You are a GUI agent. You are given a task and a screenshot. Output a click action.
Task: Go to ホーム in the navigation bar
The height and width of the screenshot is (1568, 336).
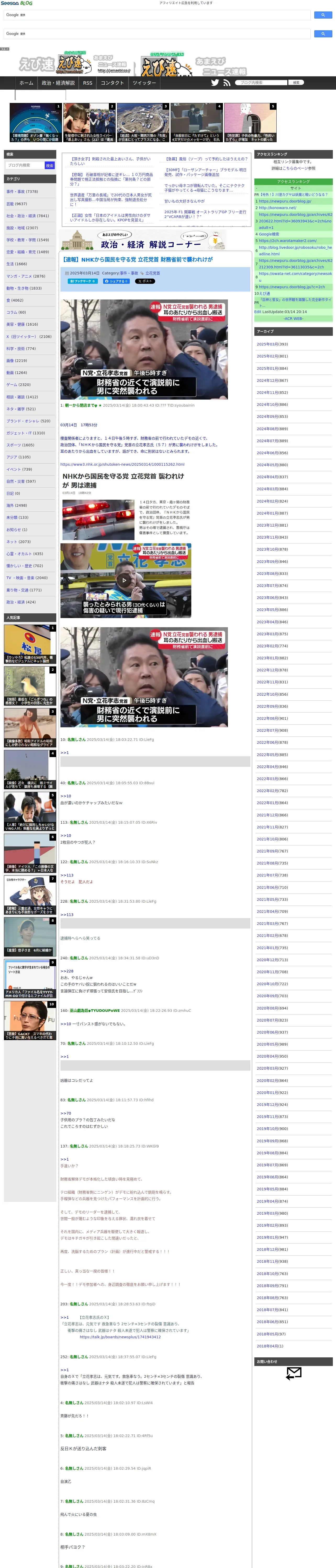coord(26,83)
